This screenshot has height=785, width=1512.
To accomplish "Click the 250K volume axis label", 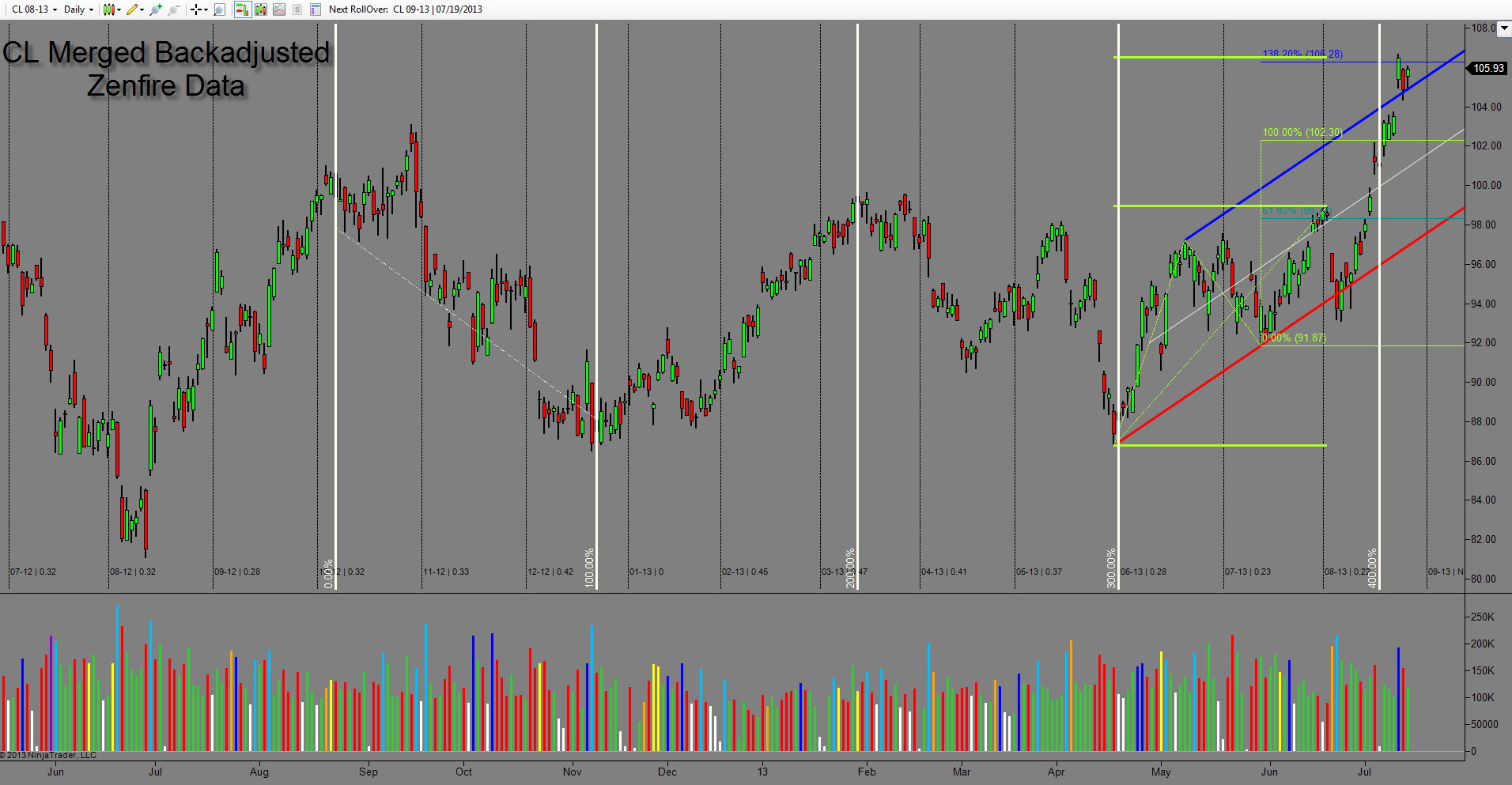I will 1483,617.
